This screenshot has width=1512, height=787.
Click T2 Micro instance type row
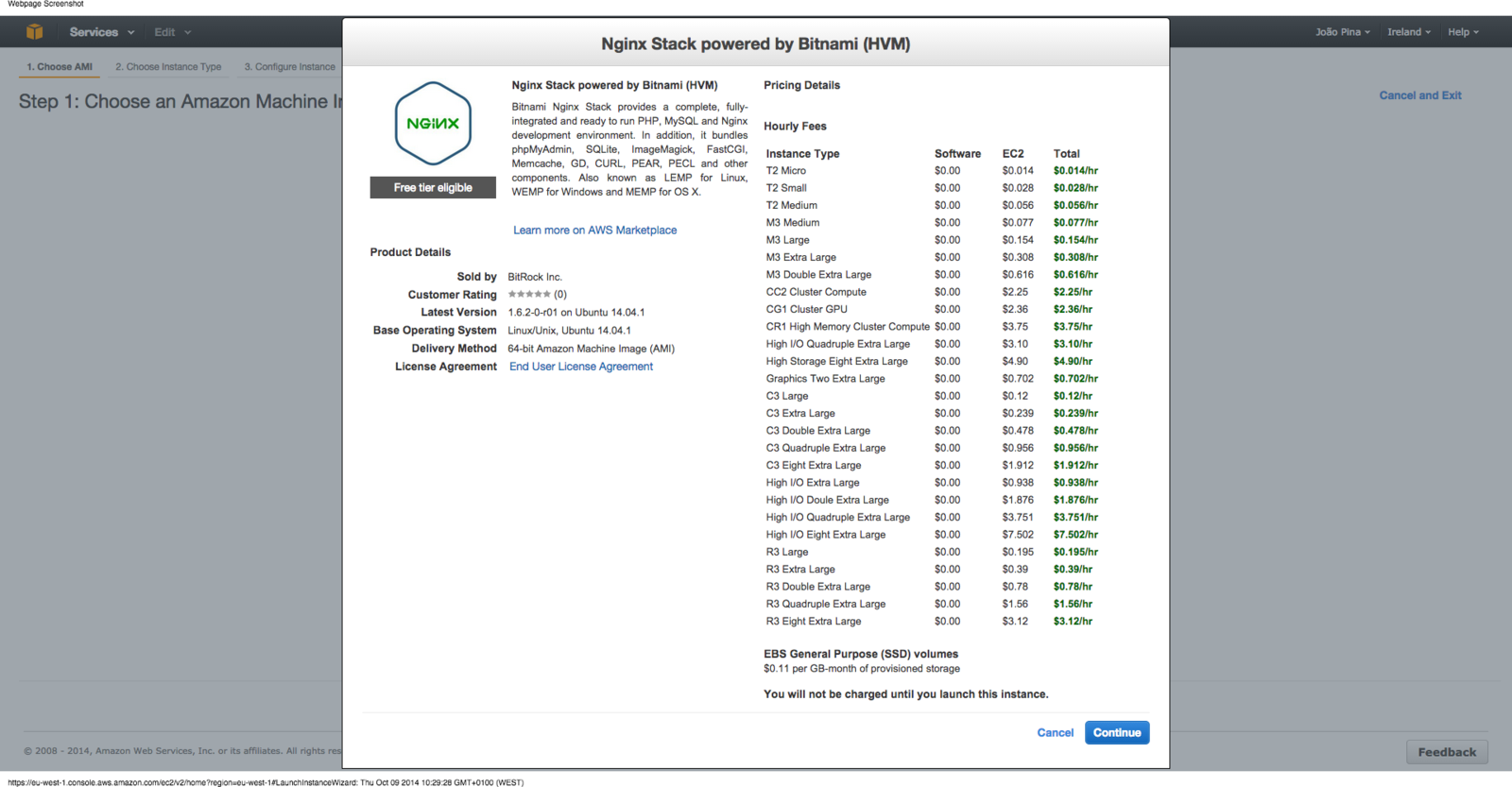[x=932, y=171]
